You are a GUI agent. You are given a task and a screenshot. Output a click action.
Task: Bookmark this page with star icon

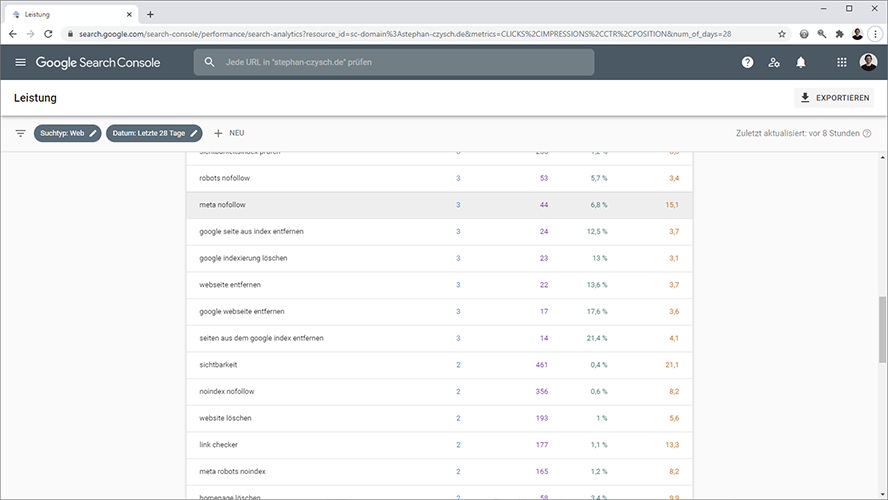point(782,34)
